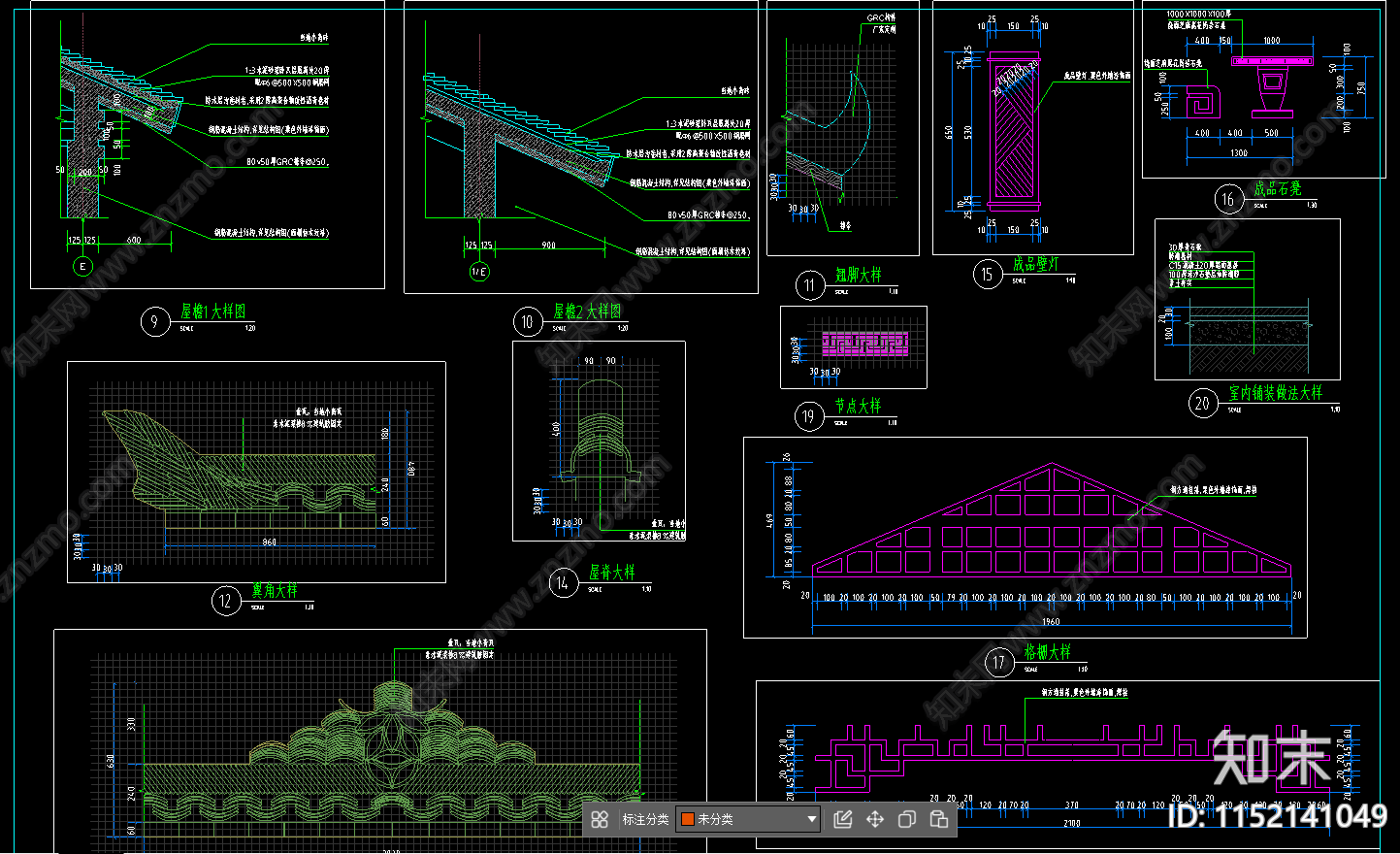Click detail number bubble 14
This screenshot has height=854, width=1400.
click(x=563, y=582)
